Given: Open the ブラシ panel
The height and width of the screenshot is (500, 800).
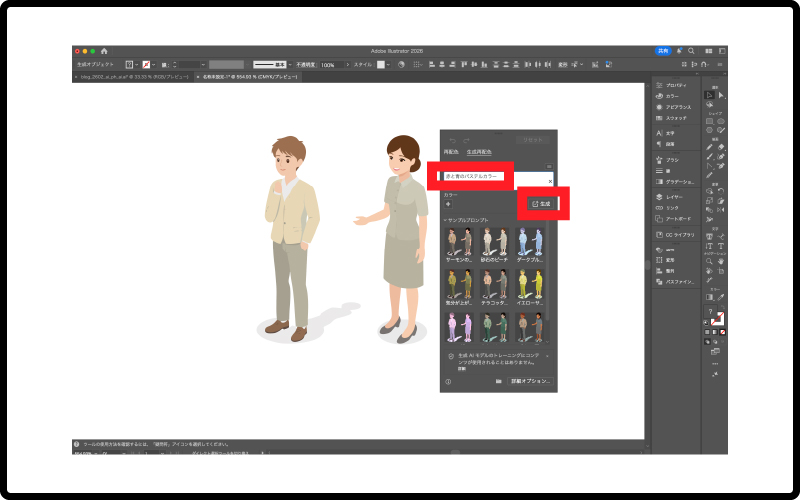Looking at the screenshot, I should click(x=673, y=159).
